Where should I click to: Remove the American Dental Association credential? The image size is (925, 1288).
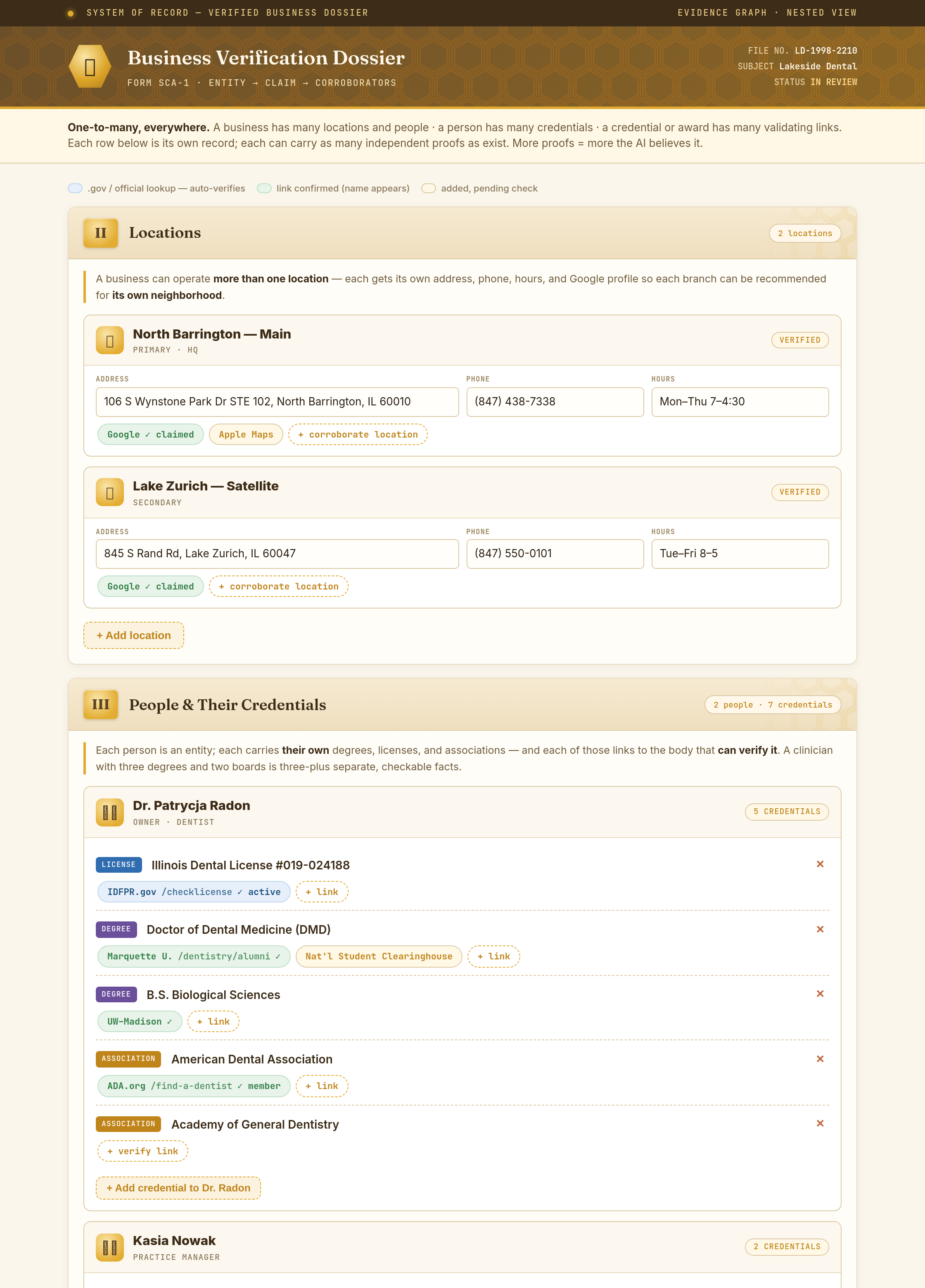[820, 1058]
